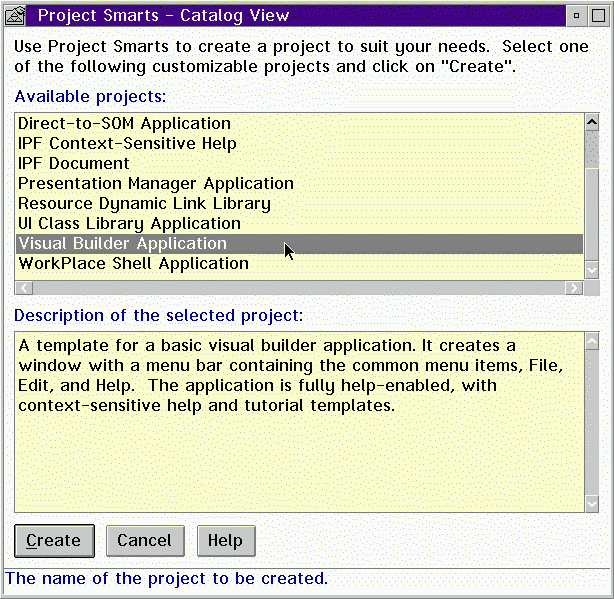Click description box scroll down arrow

pos(592,503)
